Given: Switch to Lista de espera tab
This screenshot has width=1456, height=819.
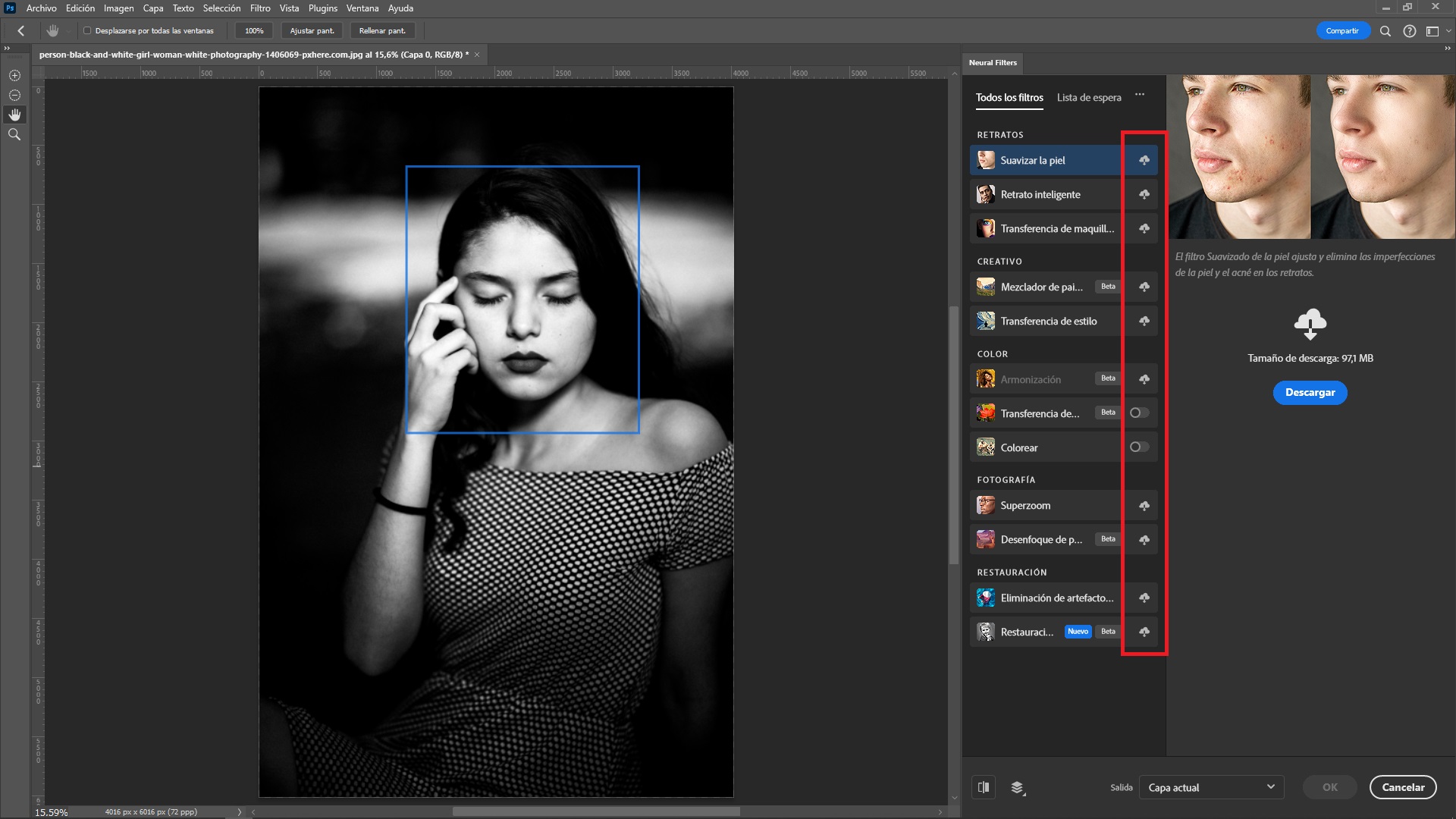Looking at the screenshot, I should [1090, 97].
